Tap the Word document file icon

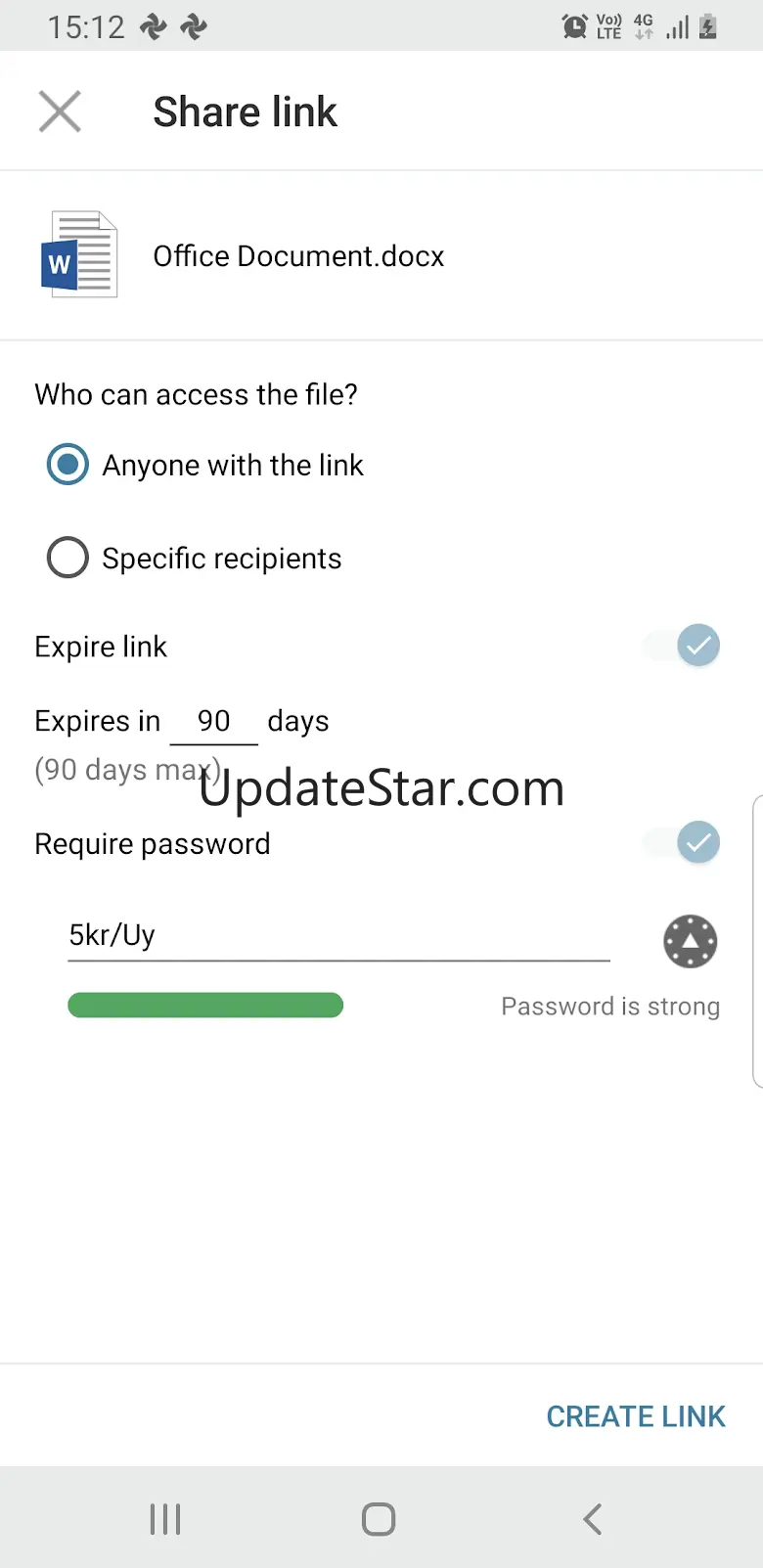79,254
